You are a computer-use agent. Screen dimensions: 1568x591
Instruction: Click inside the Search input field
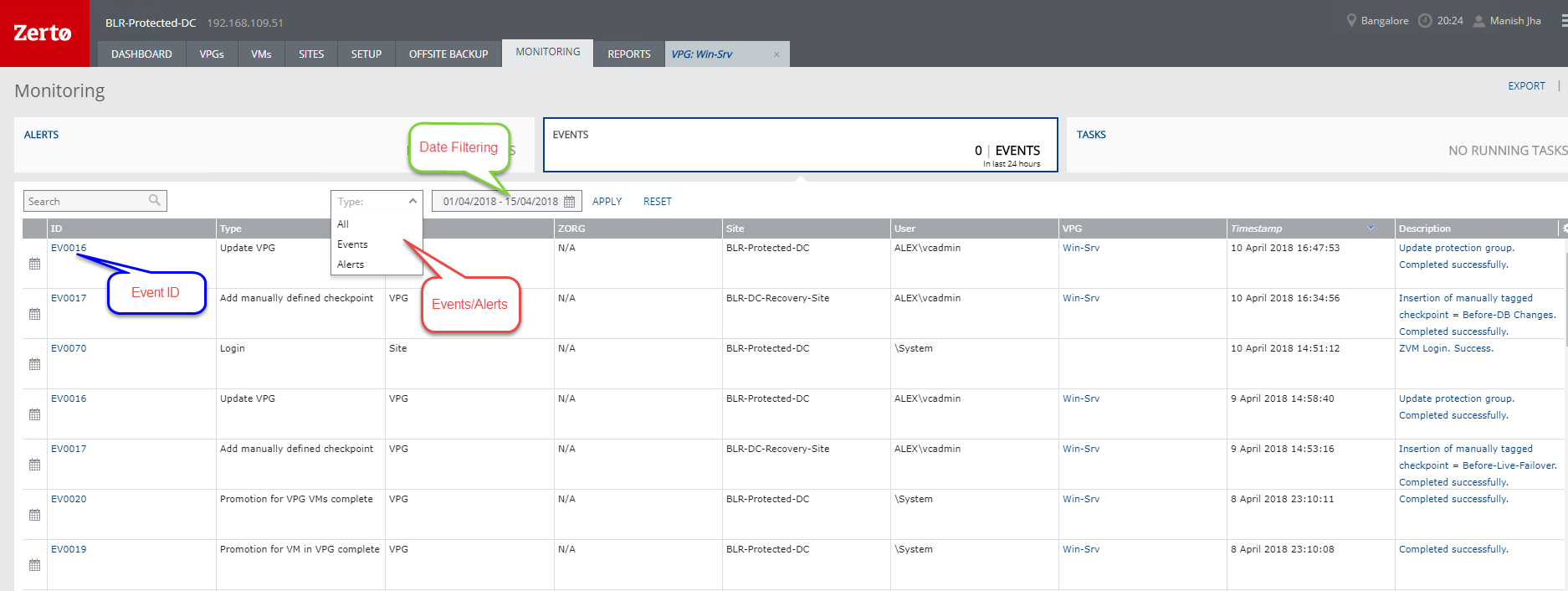85,202
